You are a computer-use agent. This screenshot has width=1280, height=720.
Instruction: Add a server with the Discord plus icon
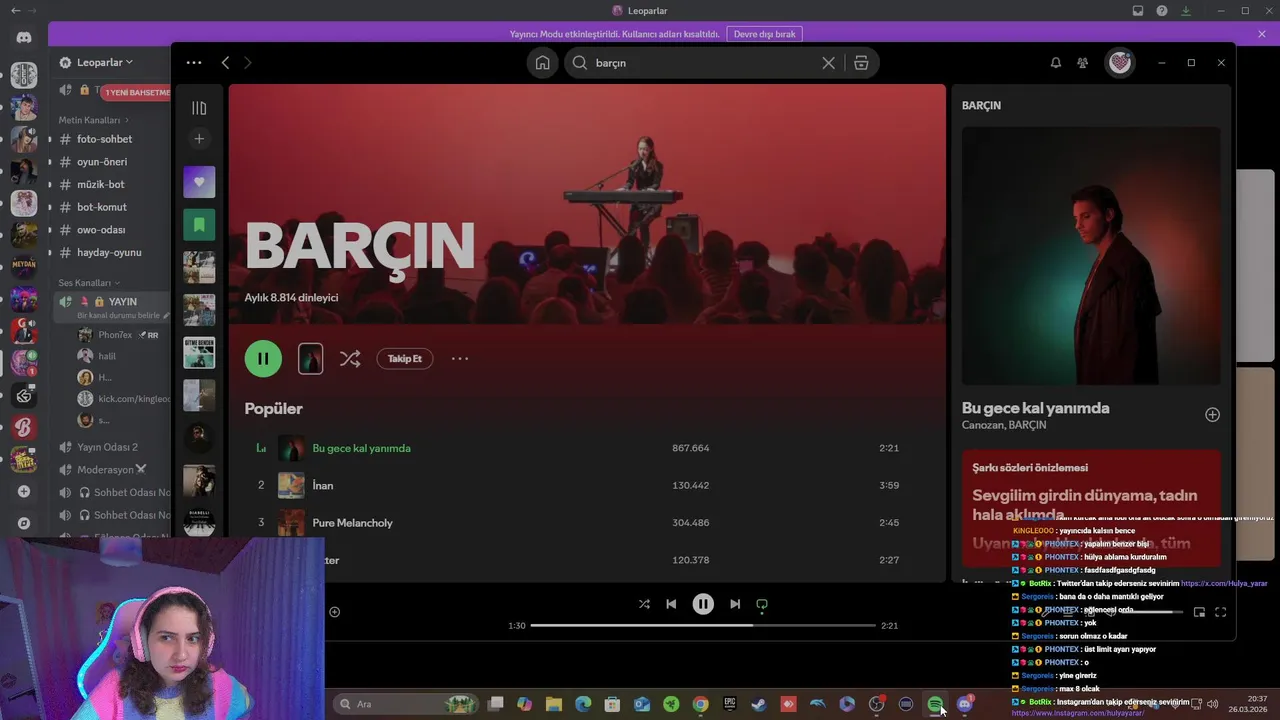pos(24,492)
